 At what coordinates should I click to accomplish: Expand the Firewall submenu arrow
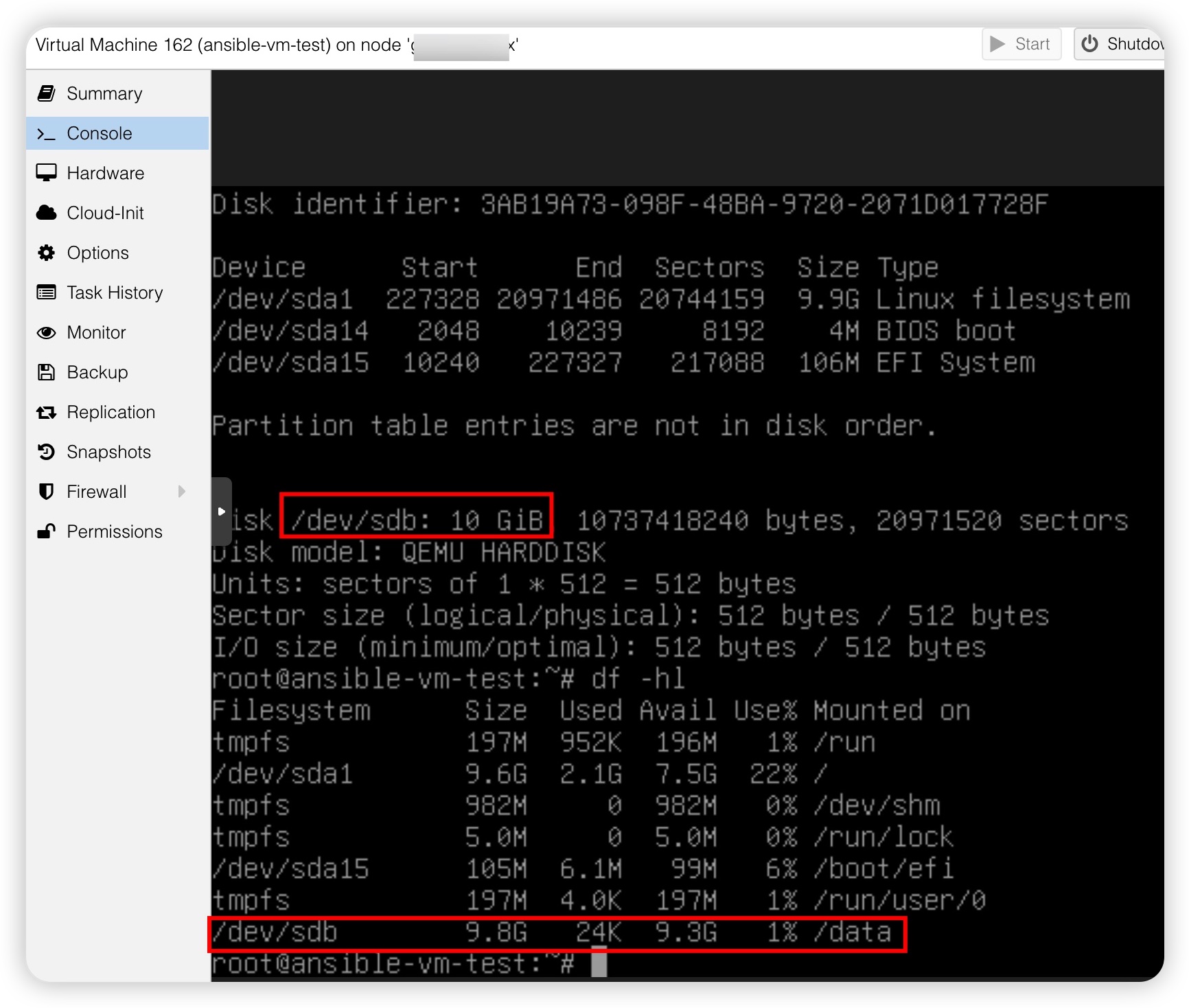click(182, 492)
